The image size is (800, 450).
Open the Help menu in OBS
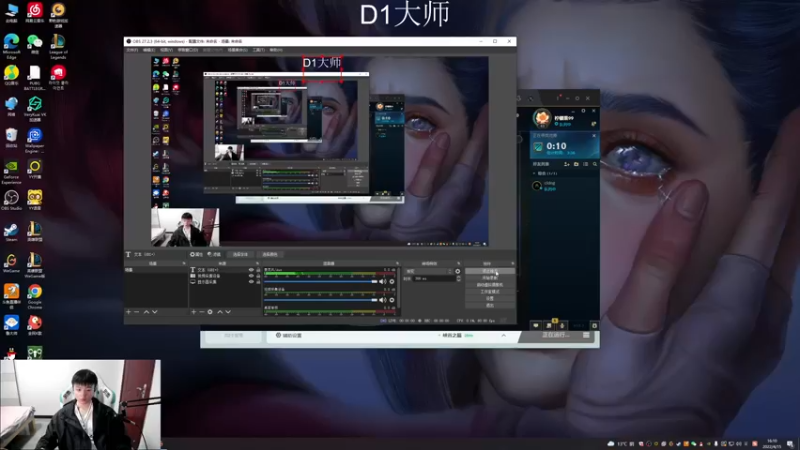coord(276,50)
